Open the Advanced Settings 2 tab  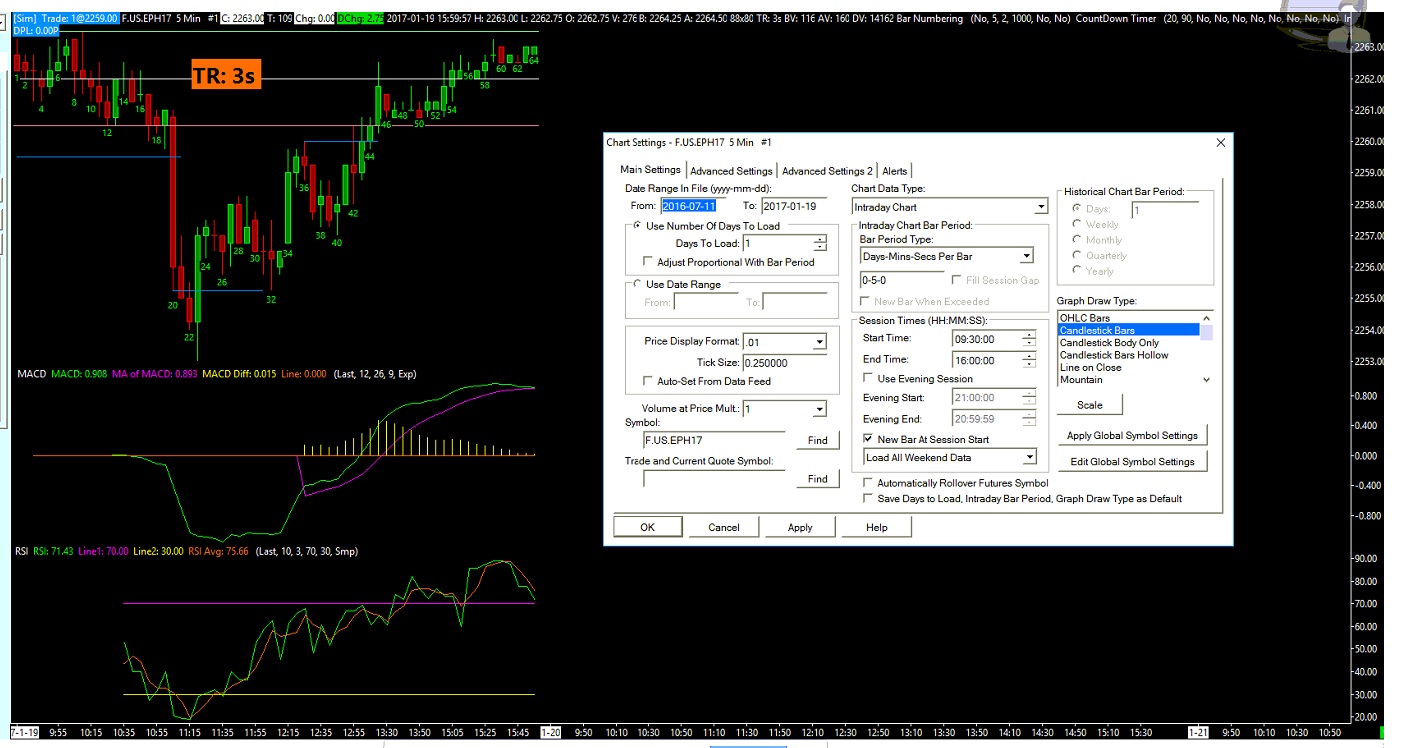tap(827, 171)
